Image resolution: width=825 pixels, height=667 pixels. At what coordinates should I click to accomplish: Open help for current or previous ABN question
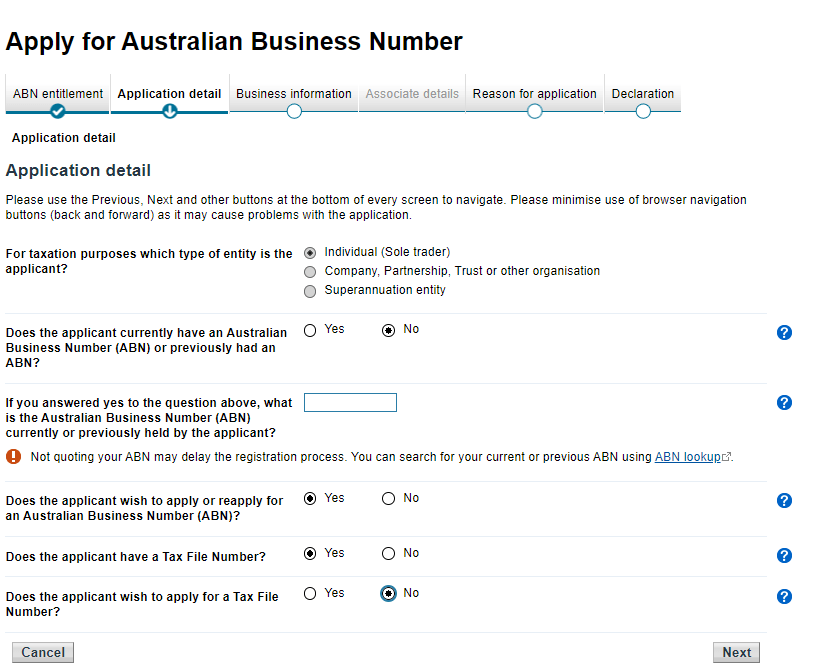[784, 333]
